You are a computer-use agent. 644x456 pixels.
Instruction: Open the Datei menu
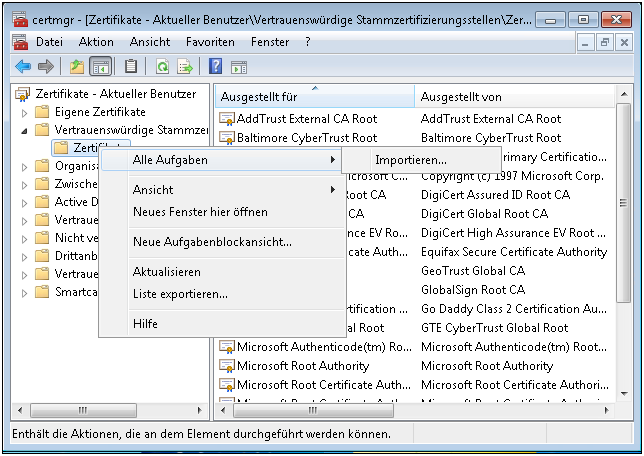(49, 42)
